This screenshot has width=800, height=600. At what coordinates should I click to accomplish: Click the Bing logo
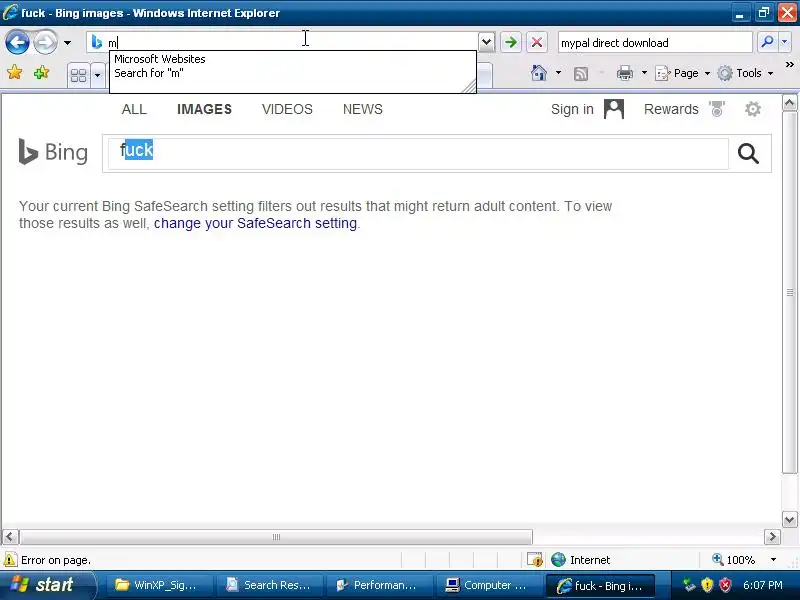[53, 152]
